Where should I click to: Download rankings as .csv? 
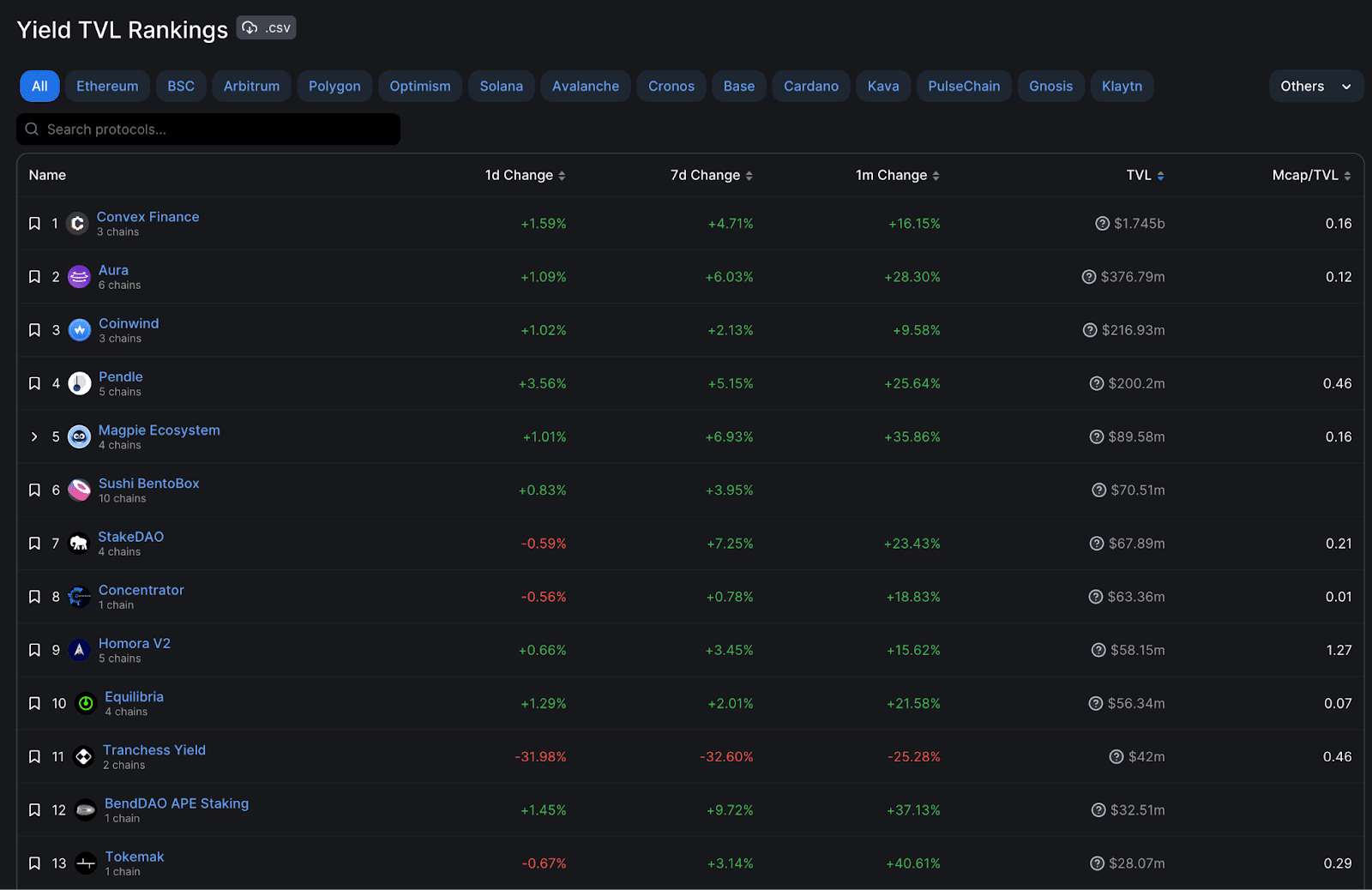tap(267, 28)
